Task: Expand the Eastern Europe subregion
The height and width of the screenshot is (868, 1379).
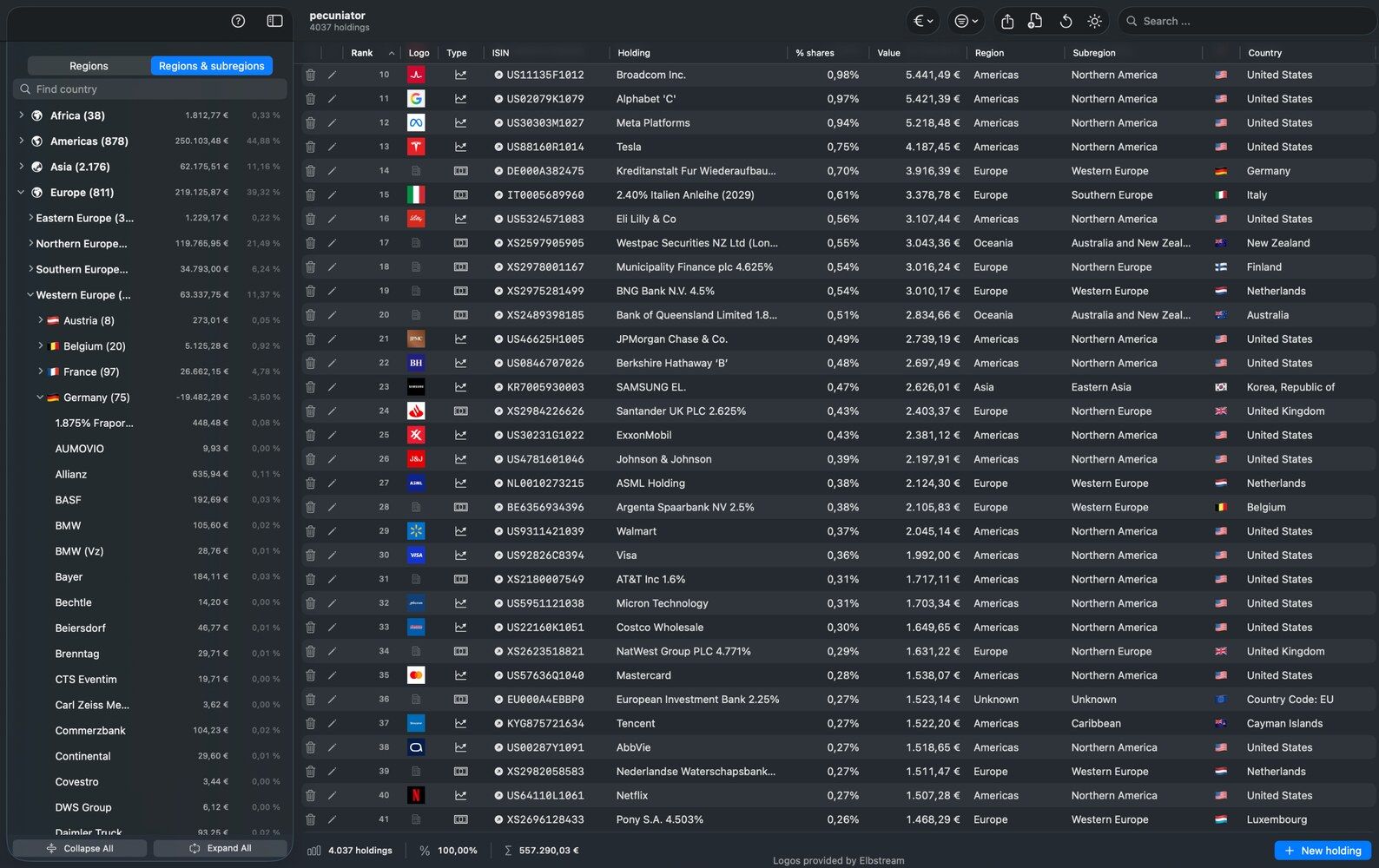Action: click(30, 218)
